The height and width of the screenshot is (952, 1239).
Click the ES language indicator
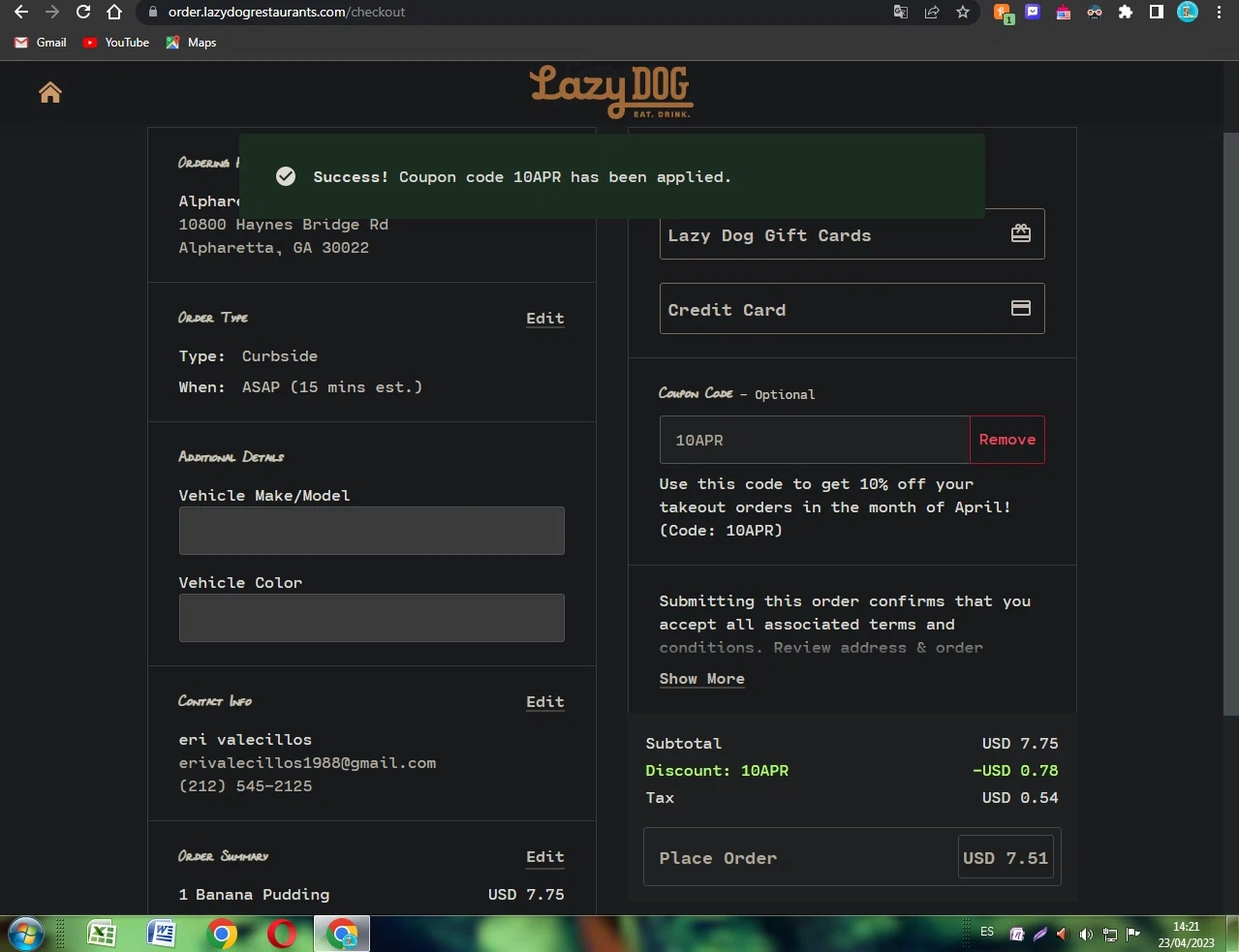pos(987,932)
